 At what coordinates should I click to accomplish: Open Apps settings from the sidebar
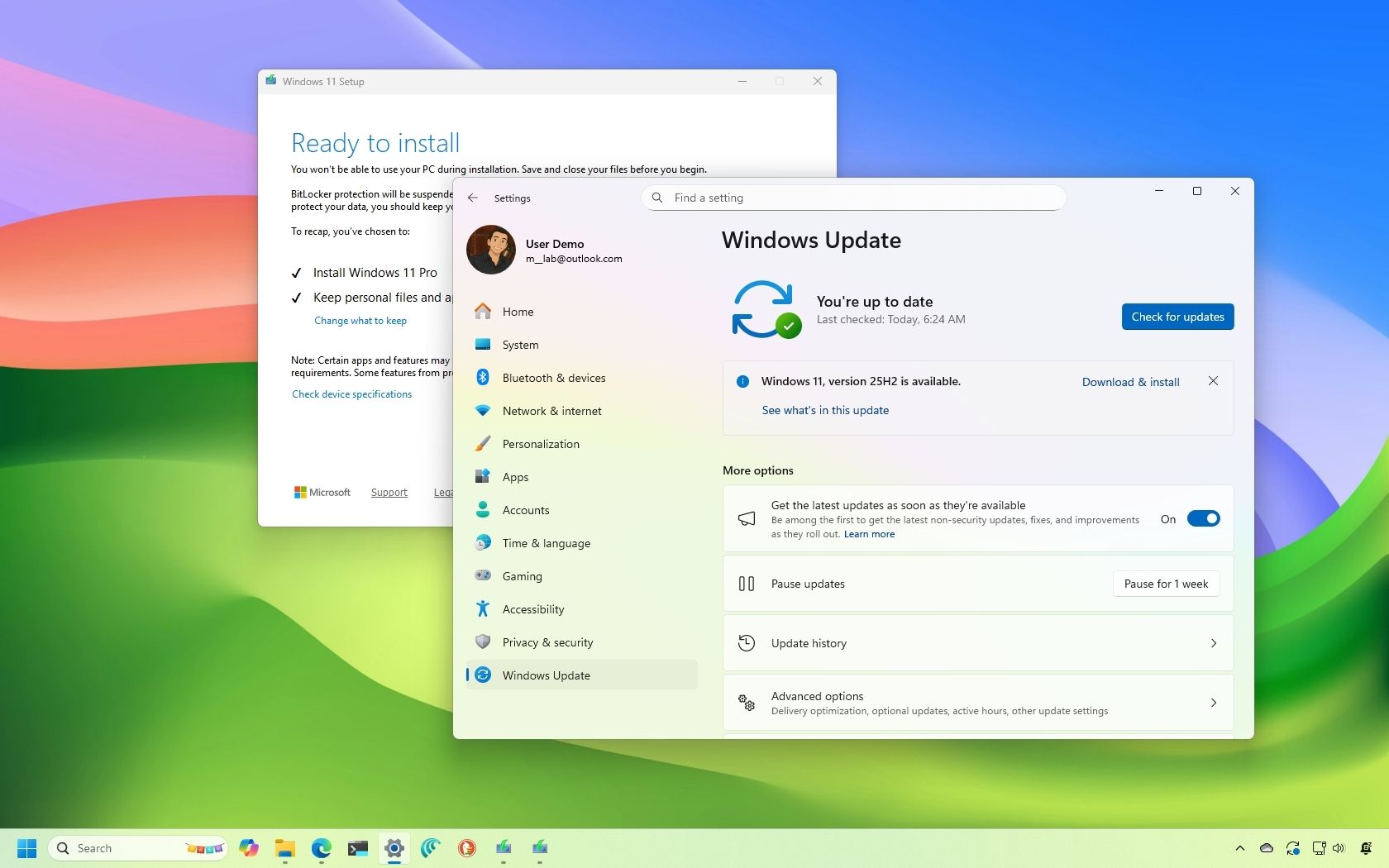pyautogui.click(x=515, y=477)
